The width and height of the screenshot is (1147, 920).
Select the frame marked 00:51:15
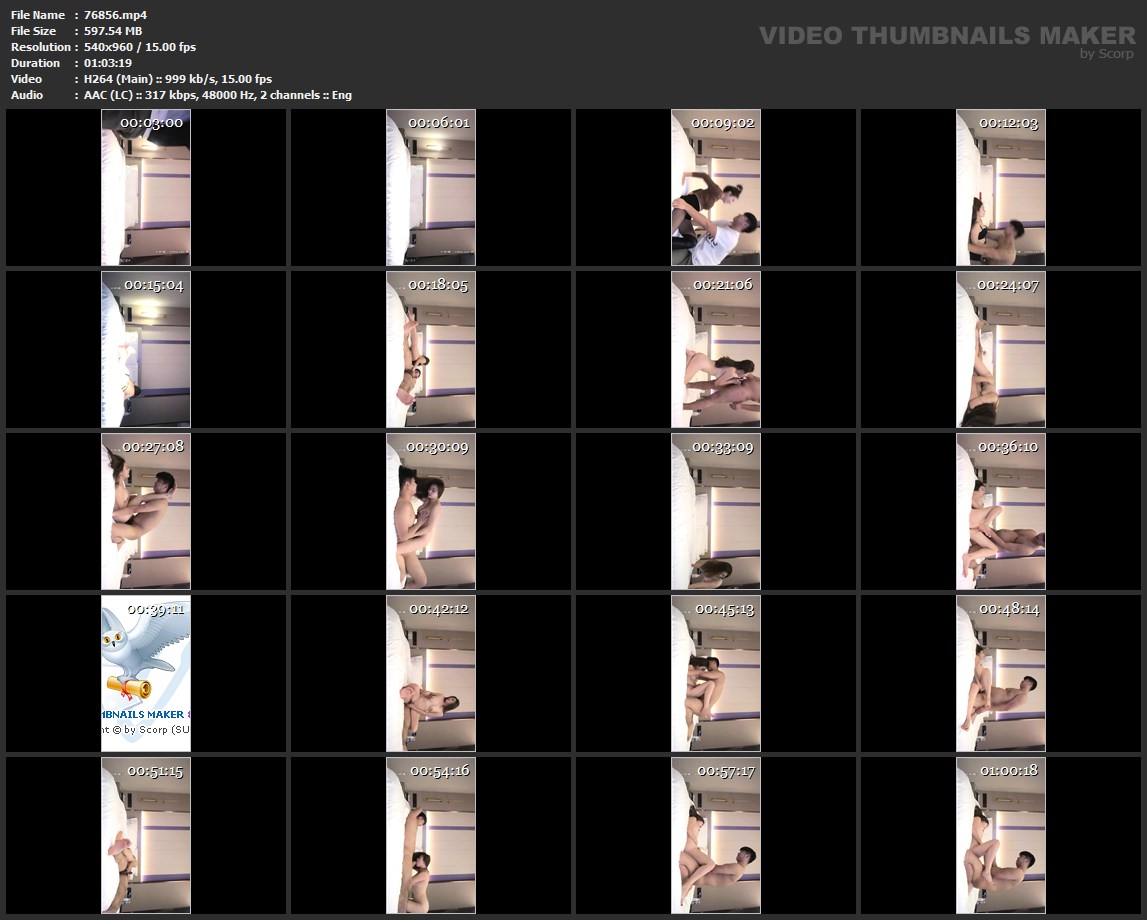tap(146, 836)
